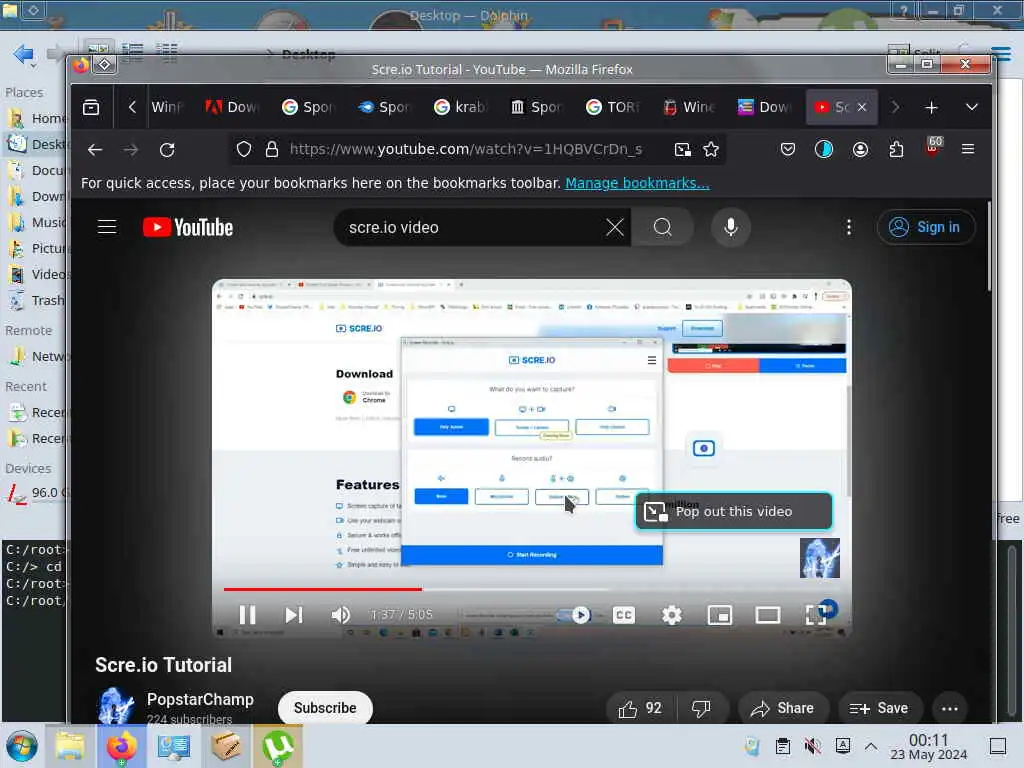The height and width of the screenshot is (768, 1024).
Task: Open file manager from the taskbar
Action: [70, 746]
